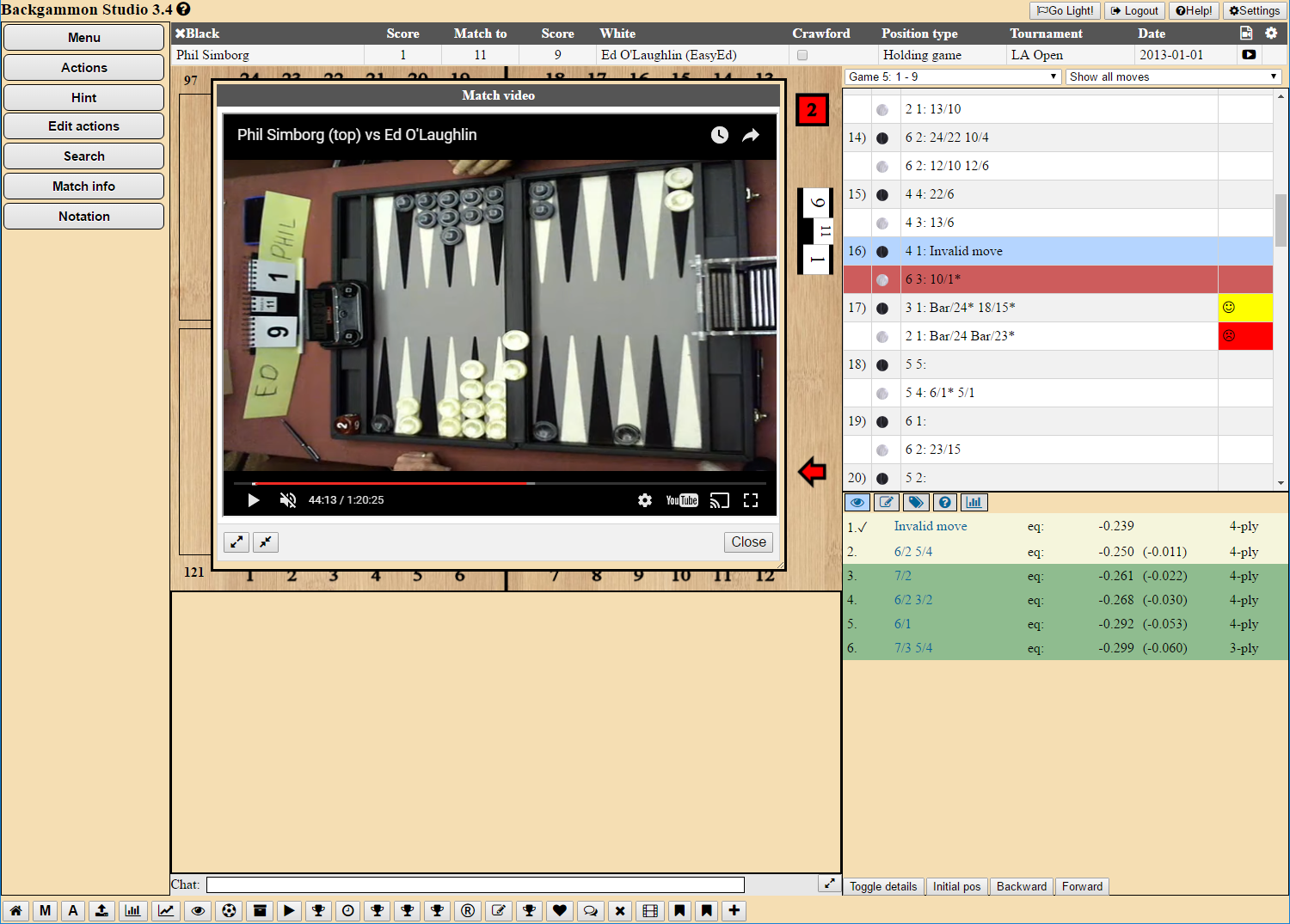Toggle the Crawford checkbox
Screen dimensions: 1290x924
(802, 55)
